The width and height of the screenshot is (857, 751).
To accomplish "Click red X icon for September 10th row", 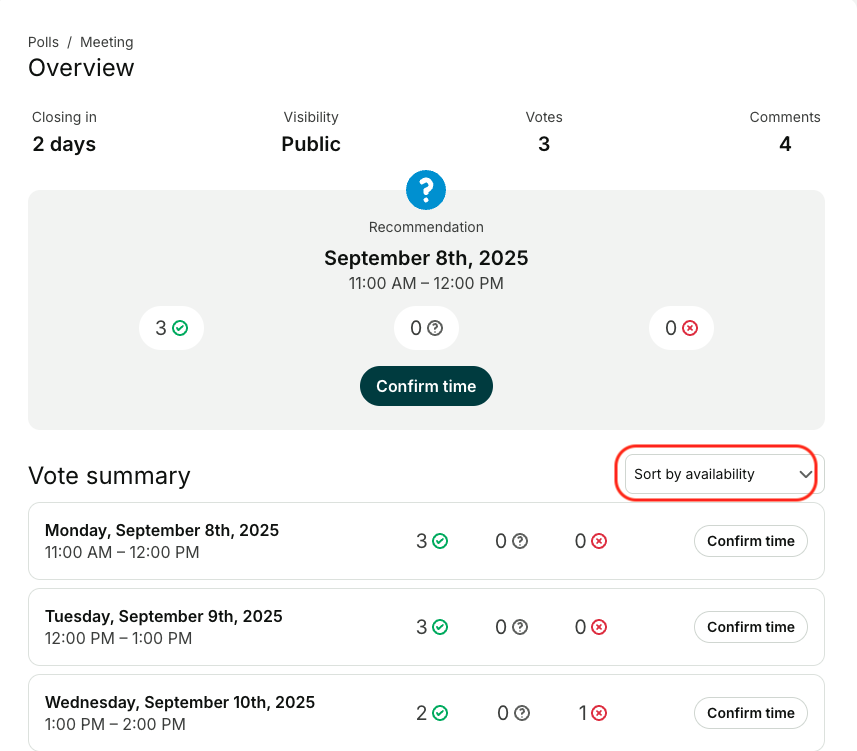I will click(599, 713).
